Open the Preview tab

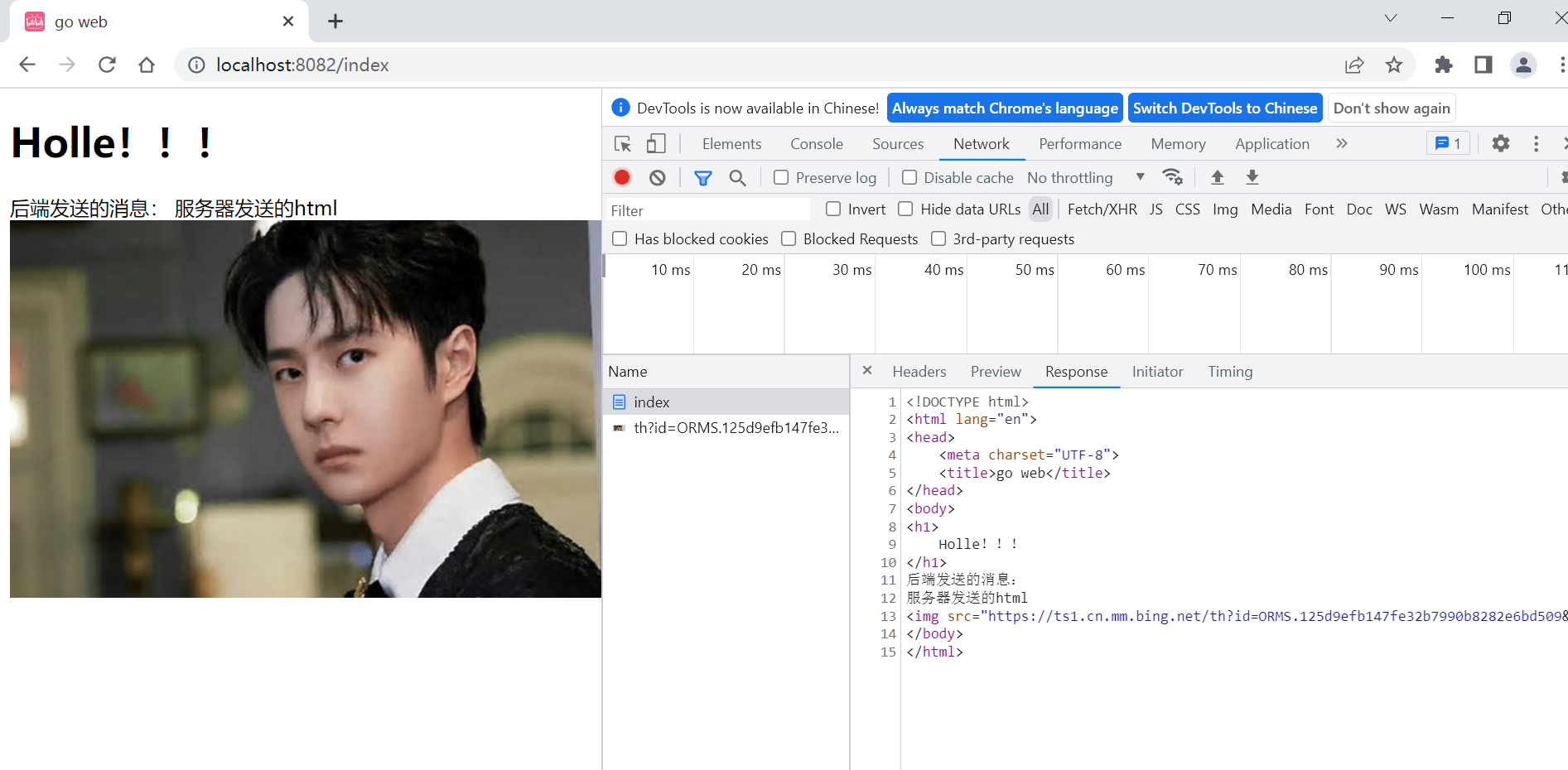(996, 372)
